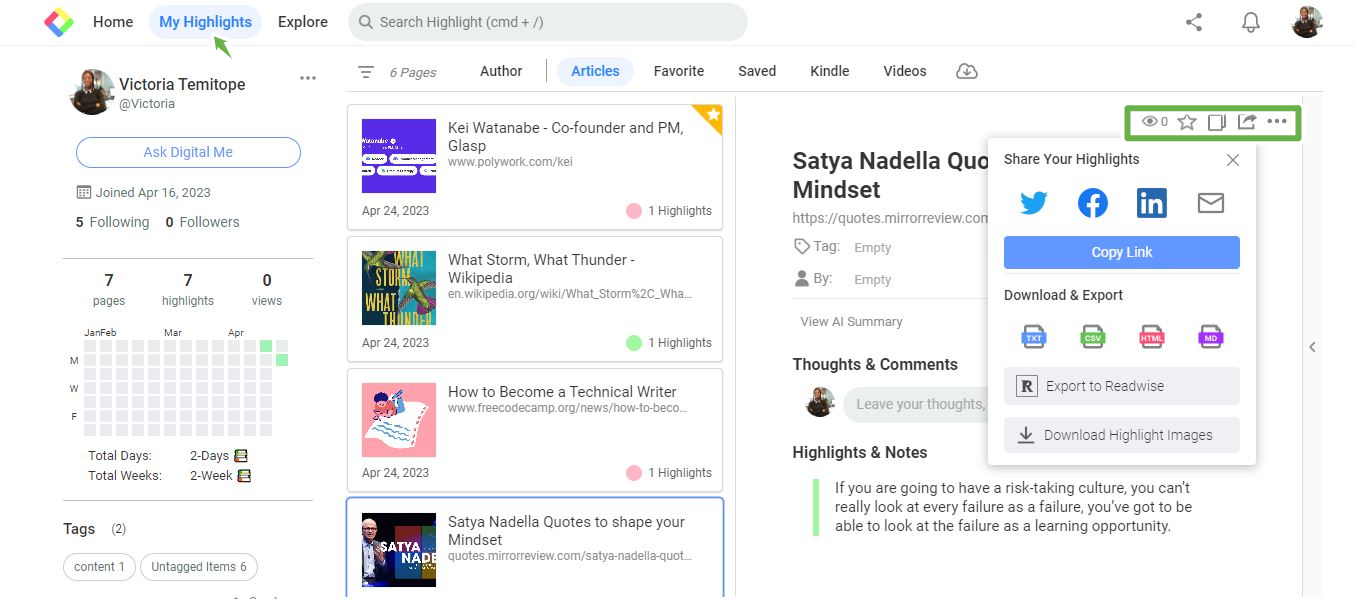Download highlights as HTML file

[1152, 337]
